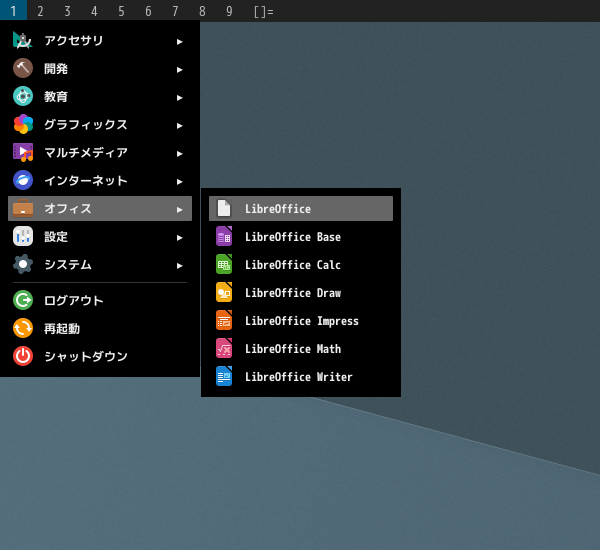Click the 再起動 orange restart icon
This screenshot has width=600, height=550.
pos(23,328)
